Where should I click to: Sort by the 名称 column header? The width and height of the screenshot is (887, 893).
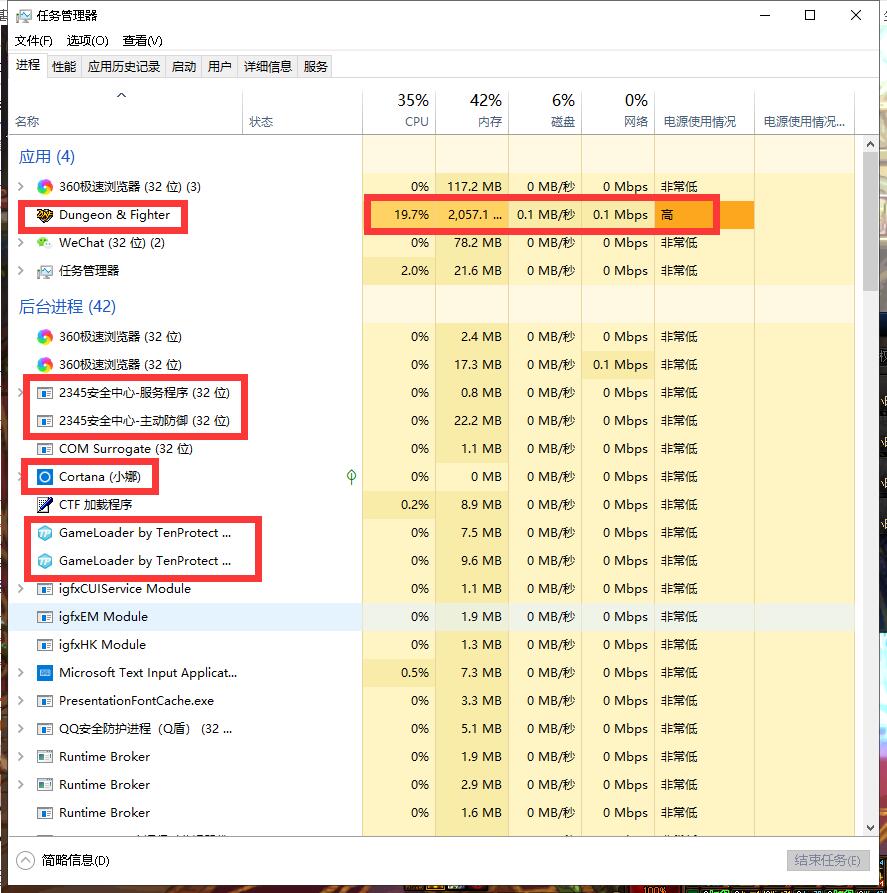(125, 112)
